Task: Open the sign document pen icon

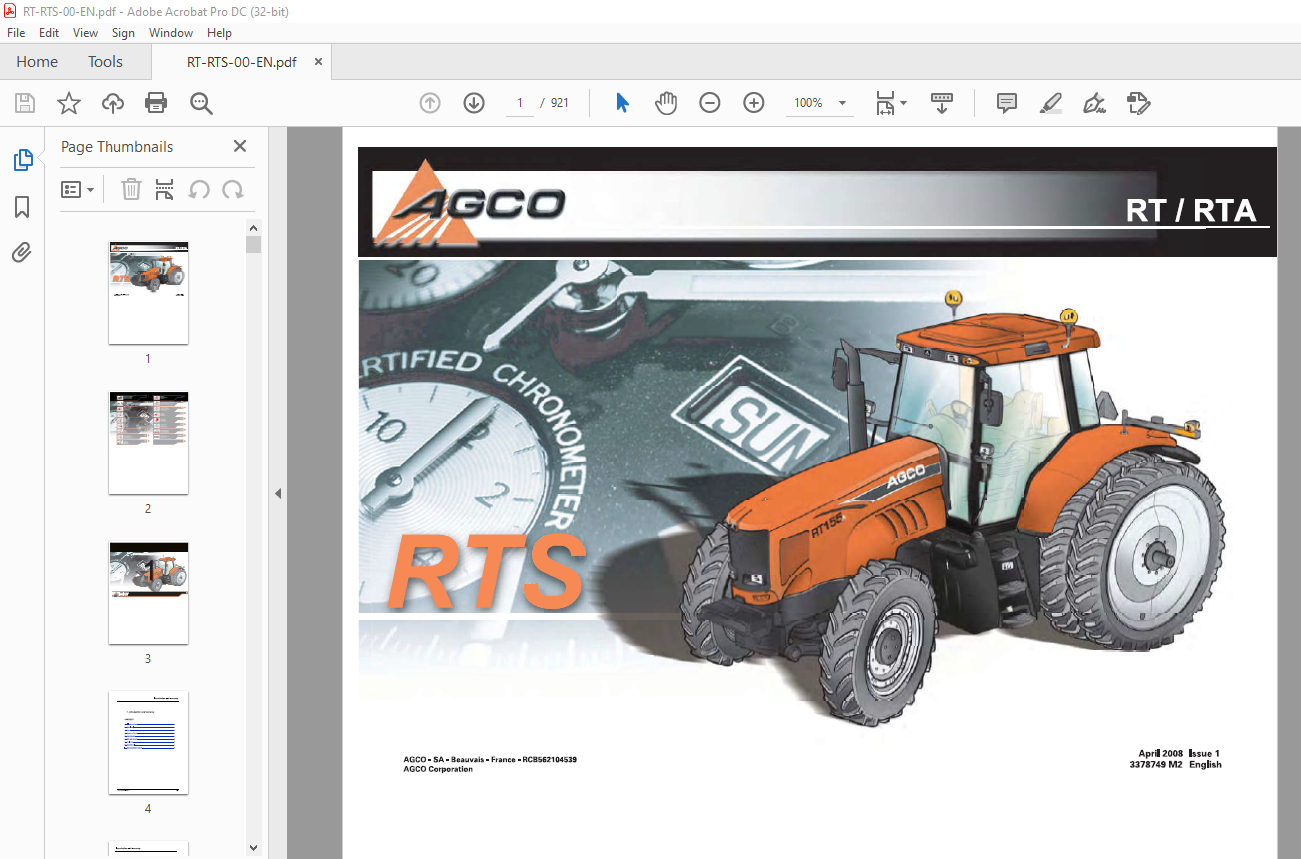Action: tap(1094, 103)
